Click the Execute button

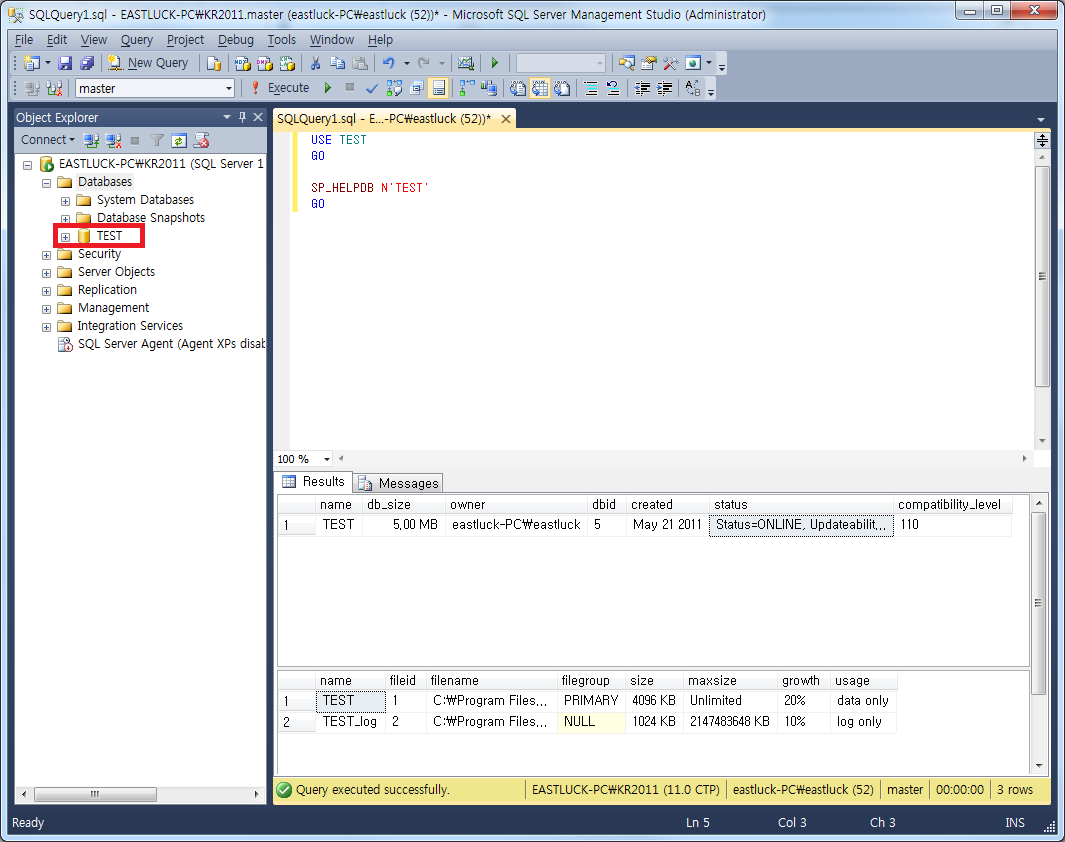280,88
